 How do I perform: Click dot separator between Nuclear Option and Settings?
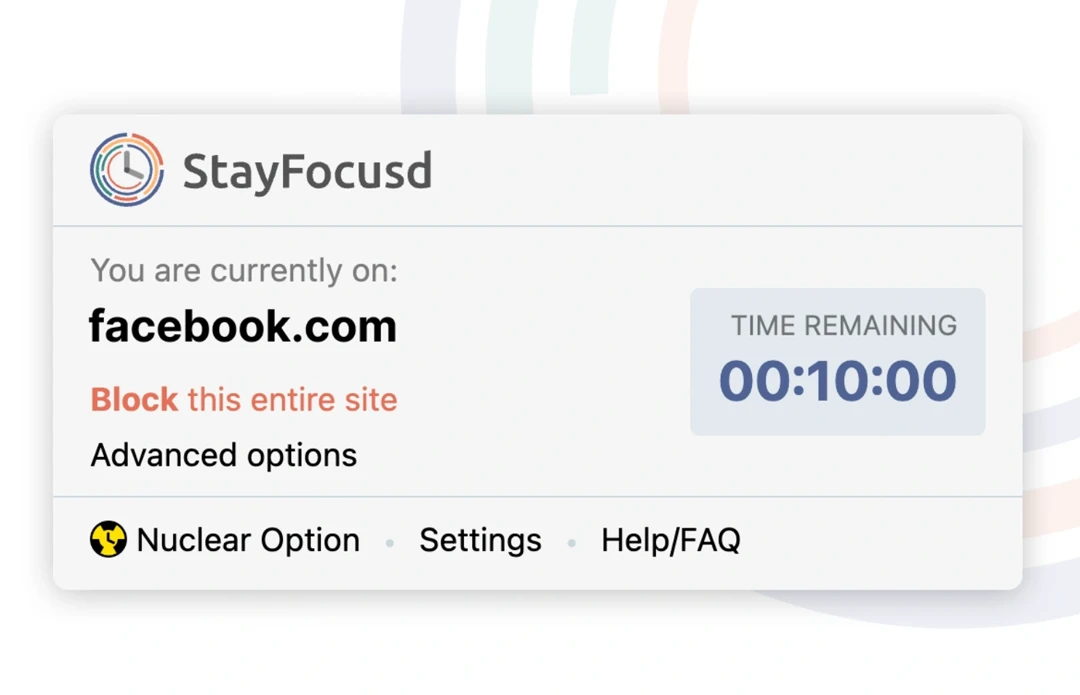(x=390, y=543)
